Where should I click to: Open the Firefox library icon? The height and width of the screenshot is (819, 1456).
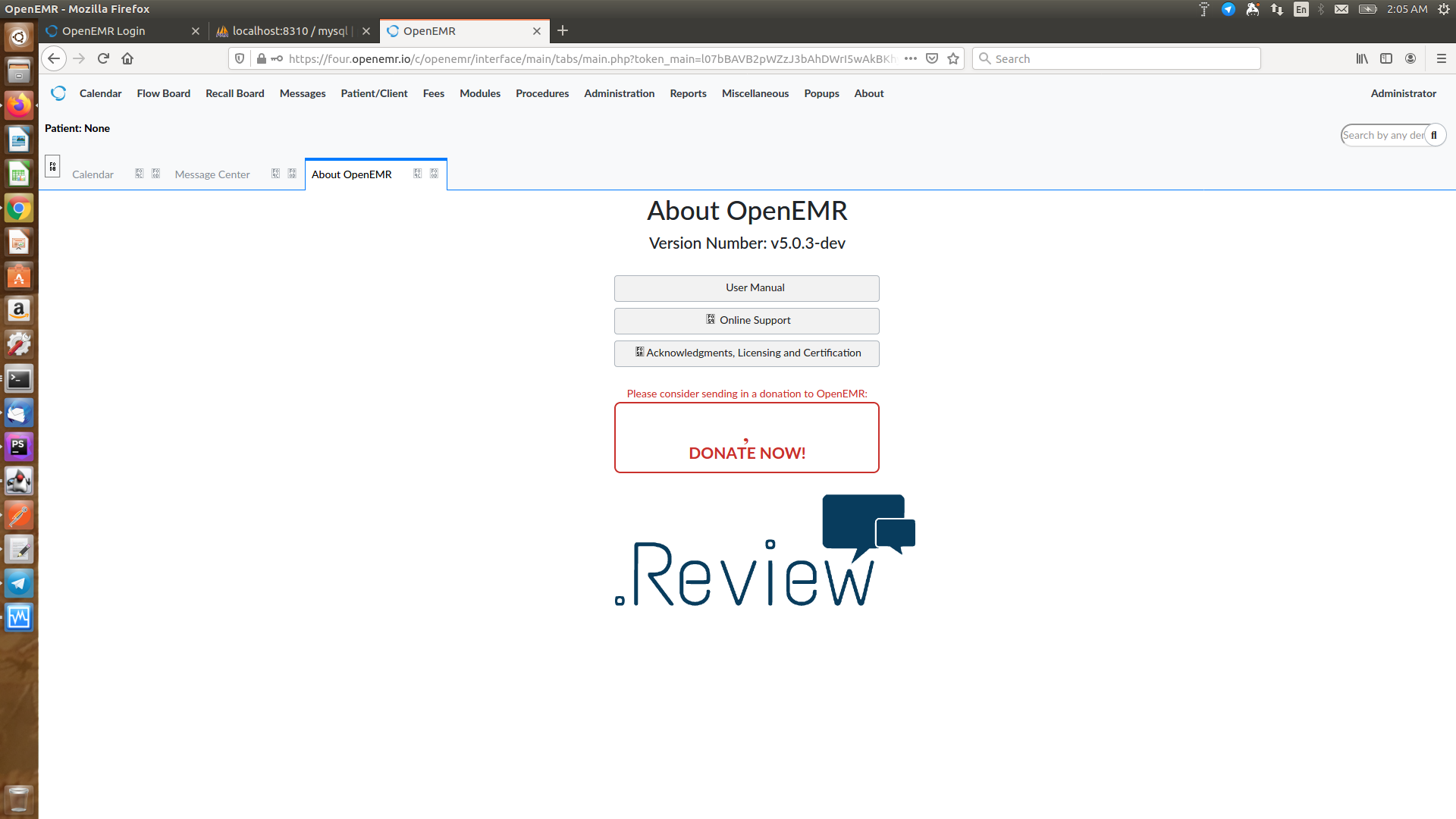(x=1361, y=58)
